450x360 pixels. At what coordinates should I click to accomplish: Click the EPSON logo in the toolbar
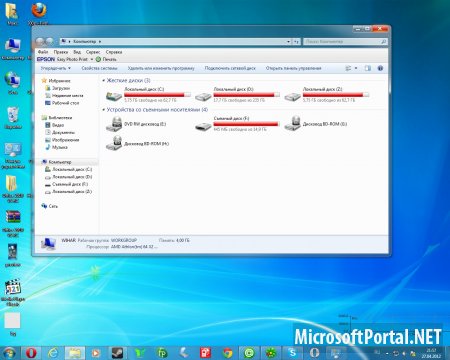point(46,59)
